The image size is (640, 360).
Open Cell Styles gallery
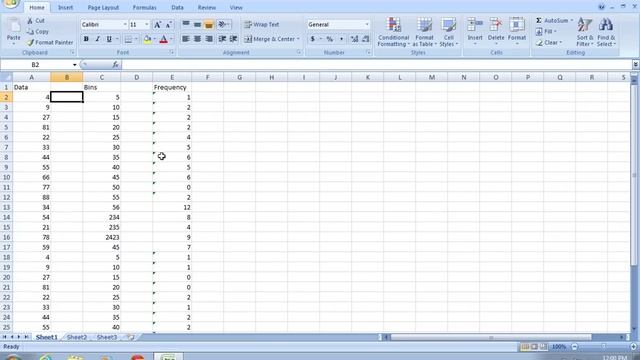pyautogui.click(x=449, y=32)
